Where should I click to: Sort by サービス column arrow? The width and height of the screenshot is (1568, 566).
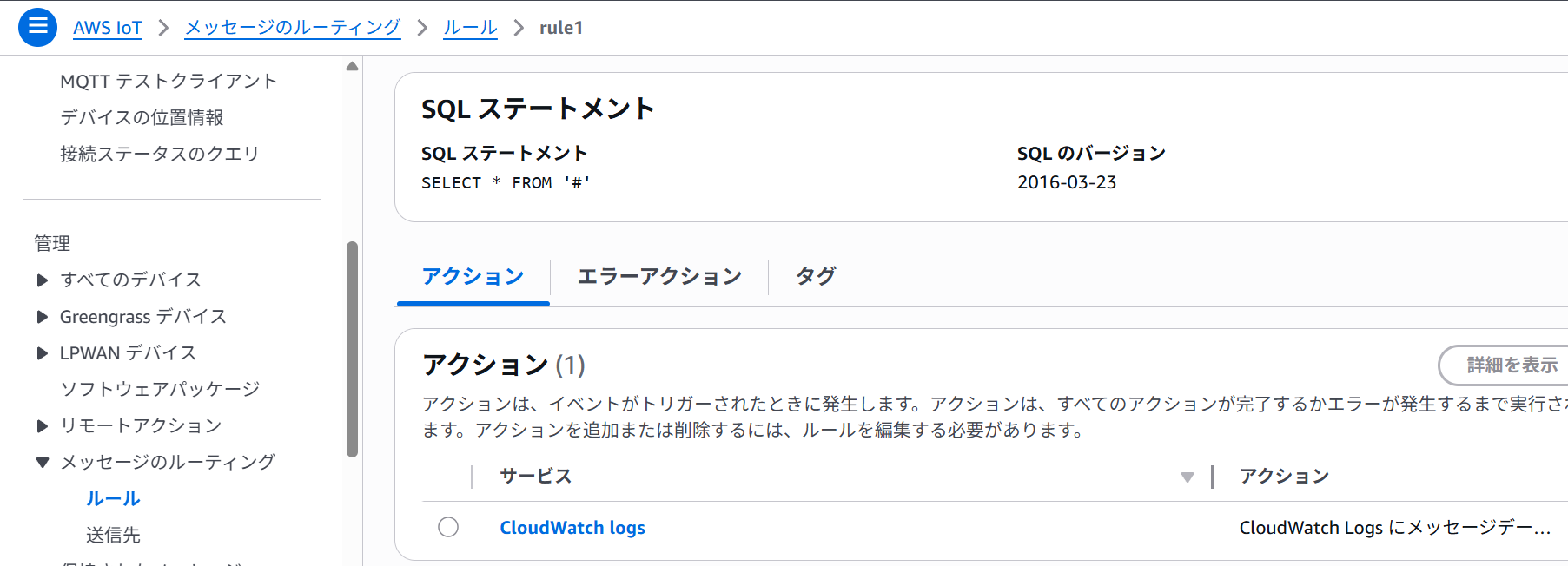1188,477
